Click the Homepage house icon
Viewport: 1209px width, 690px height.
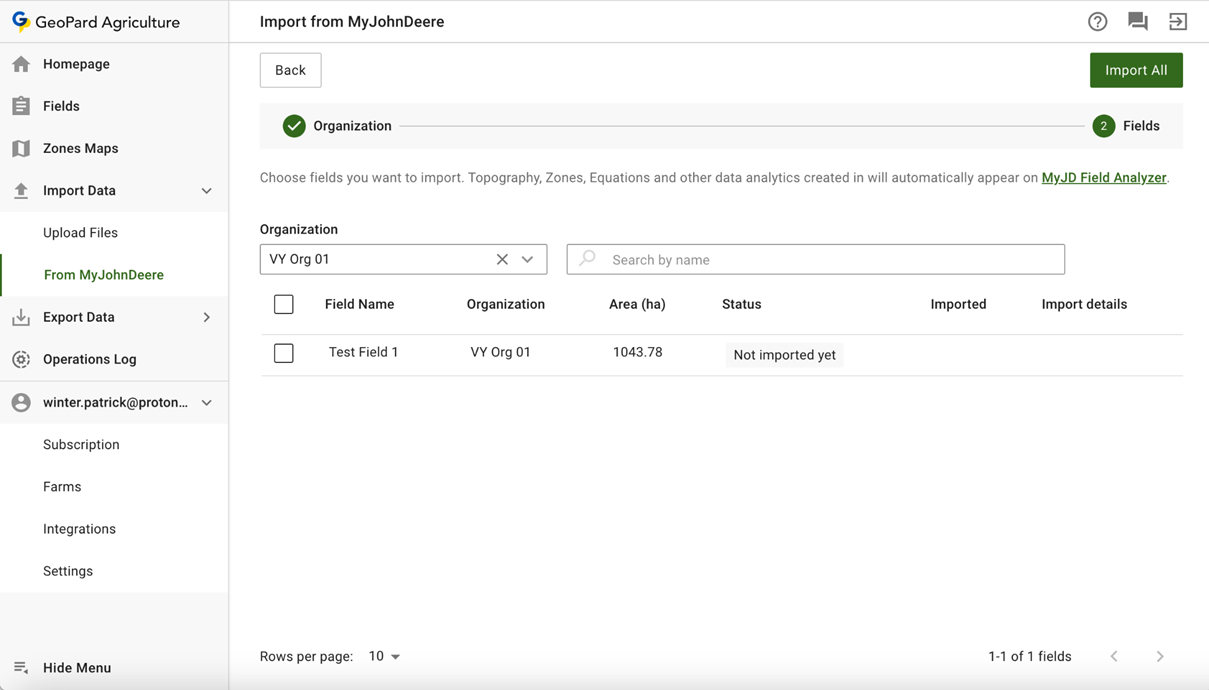click(21, 64)
